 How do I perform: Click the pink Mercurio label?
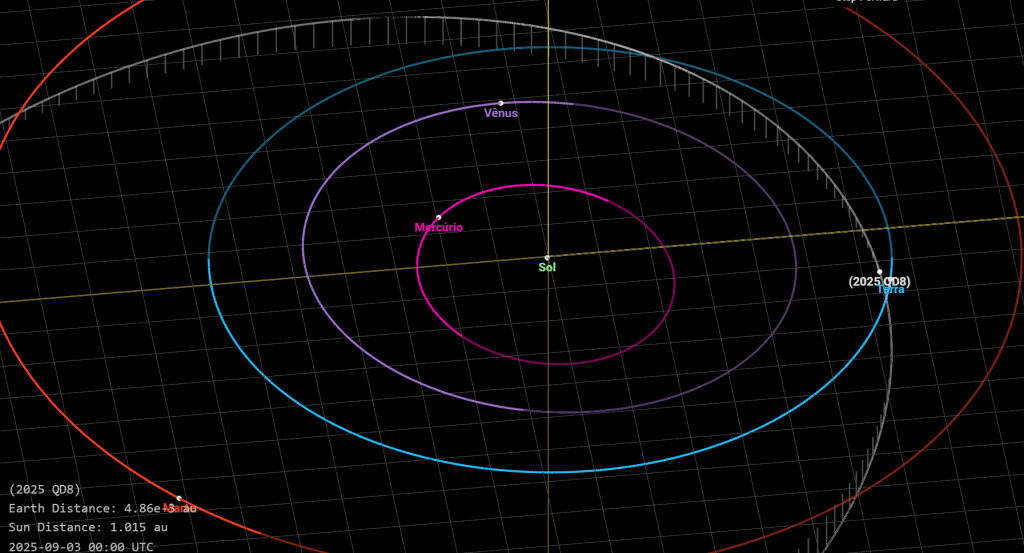(x=439, y=228)
